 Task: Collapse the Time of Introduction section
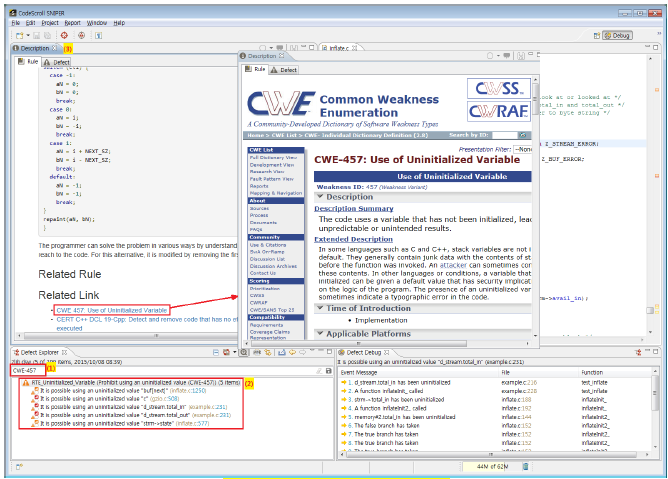[320, 308]
